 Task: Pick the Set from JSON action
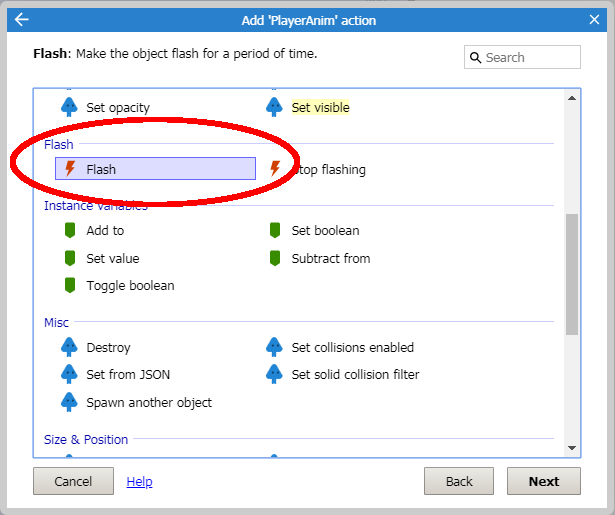click(128, 374)
